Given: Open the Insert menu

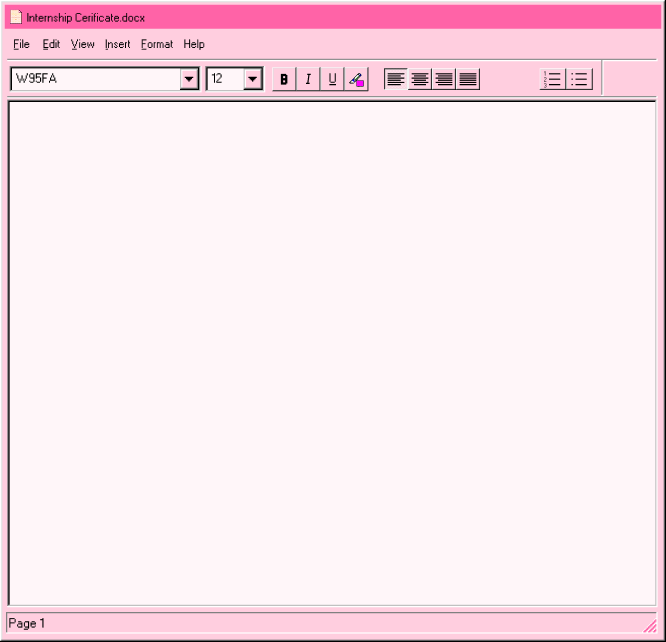Looking at the screenshot, I should coord(118,44).
